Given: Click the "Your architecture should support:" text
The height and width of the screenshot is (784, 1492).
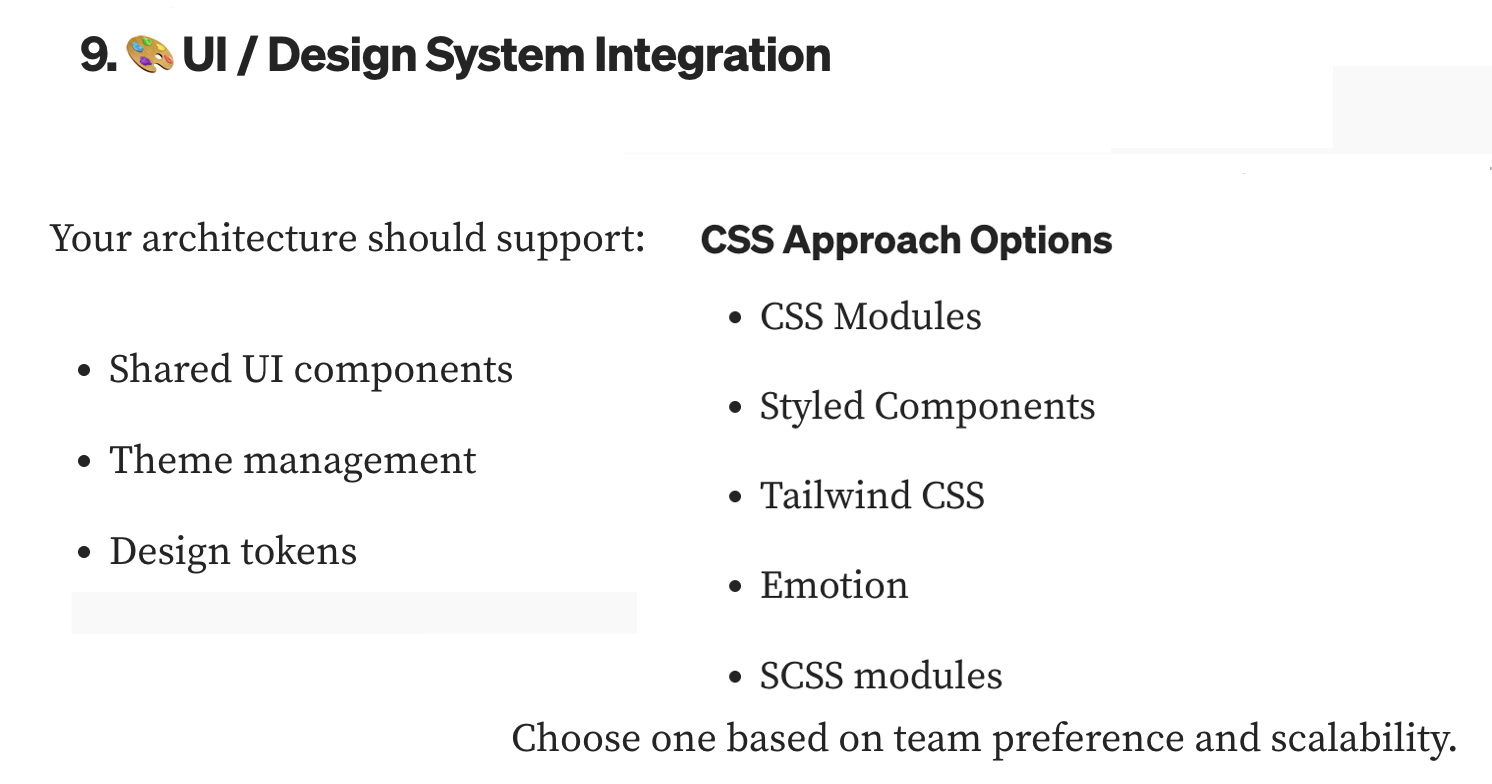Looking at the screenshot, I should click(x=347, y=239).
